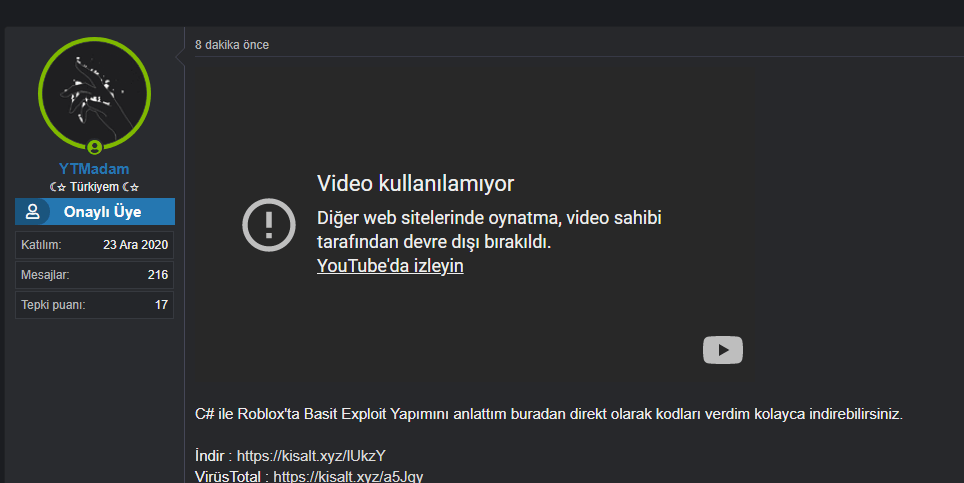Click the 'Video kullanılamıyor' heading

pos(416,183)
